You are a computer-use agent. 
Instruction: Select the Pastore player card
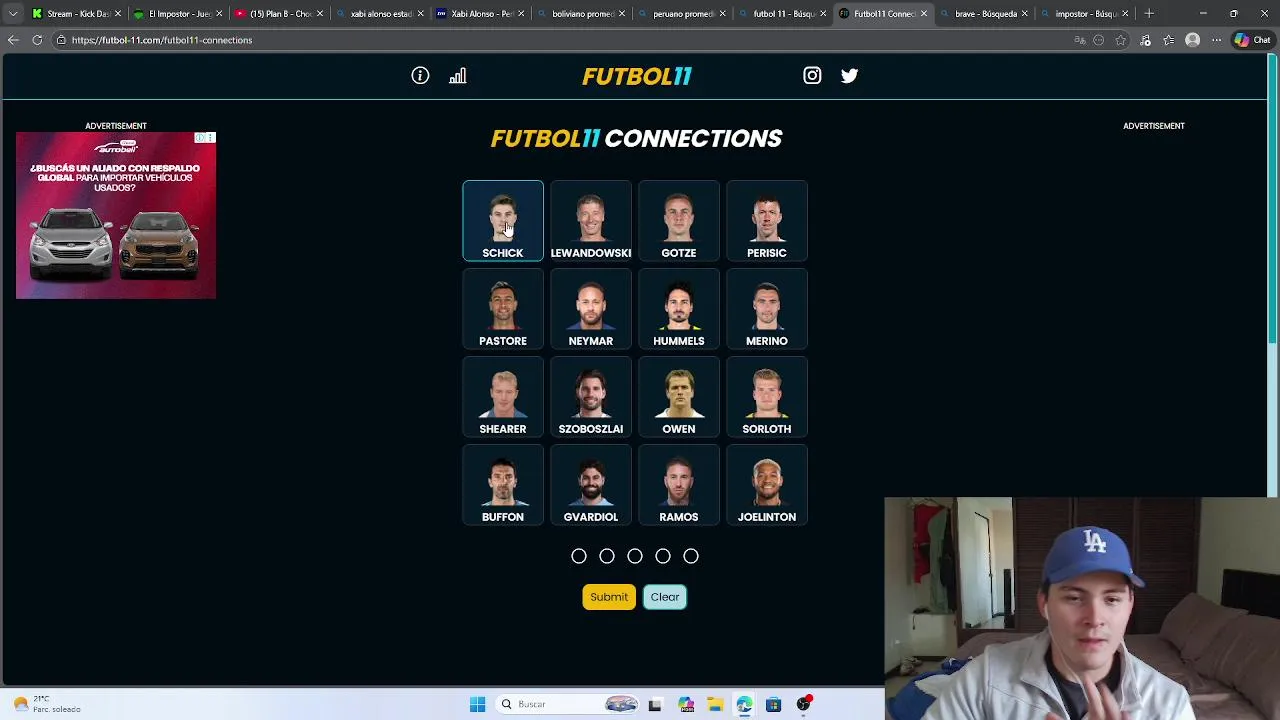tap(503, 309)
